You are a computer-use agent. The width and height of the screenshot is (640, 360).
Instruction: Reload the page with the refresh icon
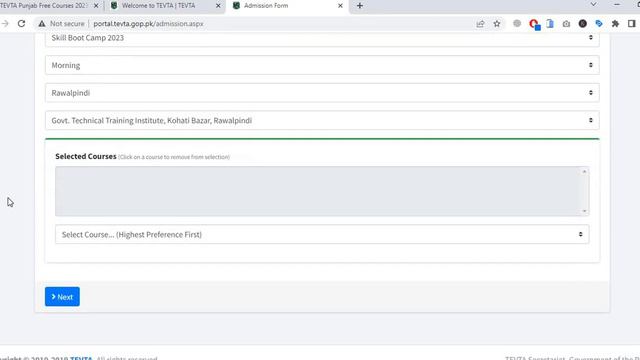pos(21,24)
